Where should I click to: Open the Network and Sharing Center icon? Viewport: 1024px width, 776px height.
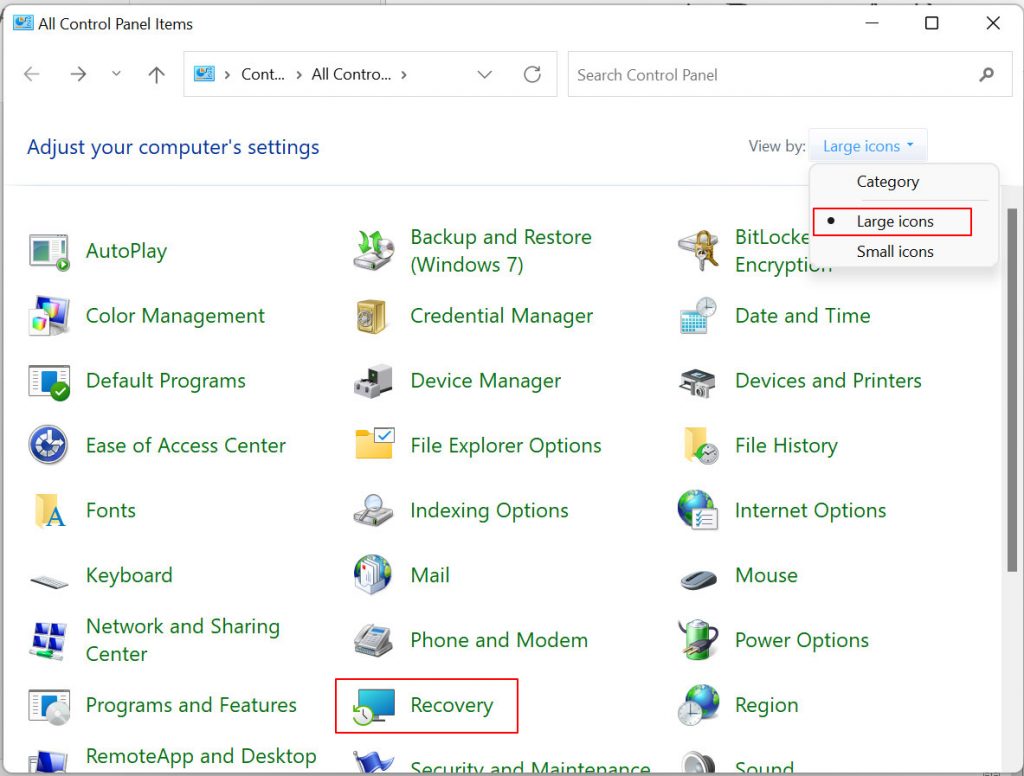pos(49,641)
